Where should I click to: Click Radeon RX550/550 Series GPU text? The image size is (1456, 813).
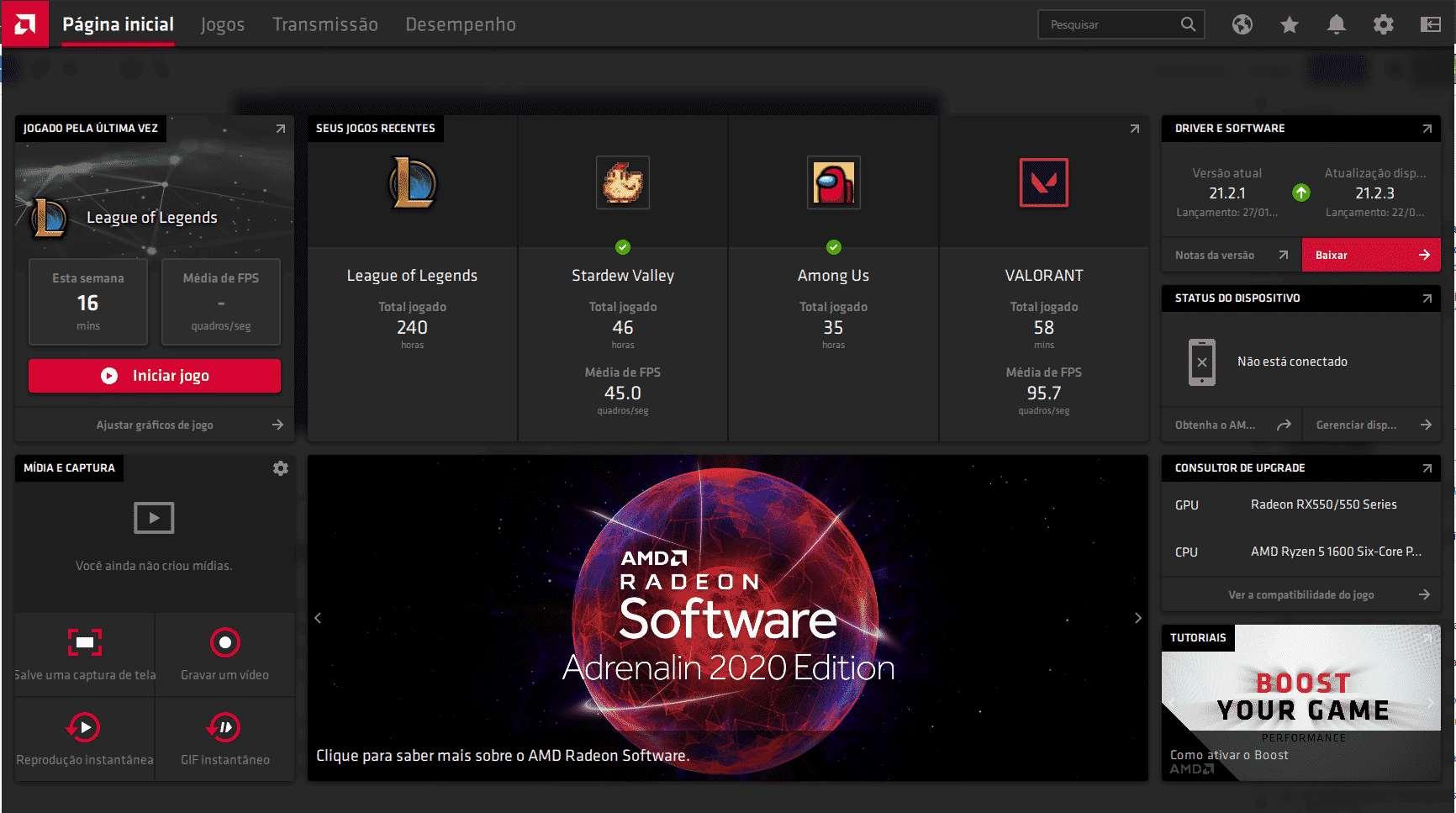point(1324,504)
